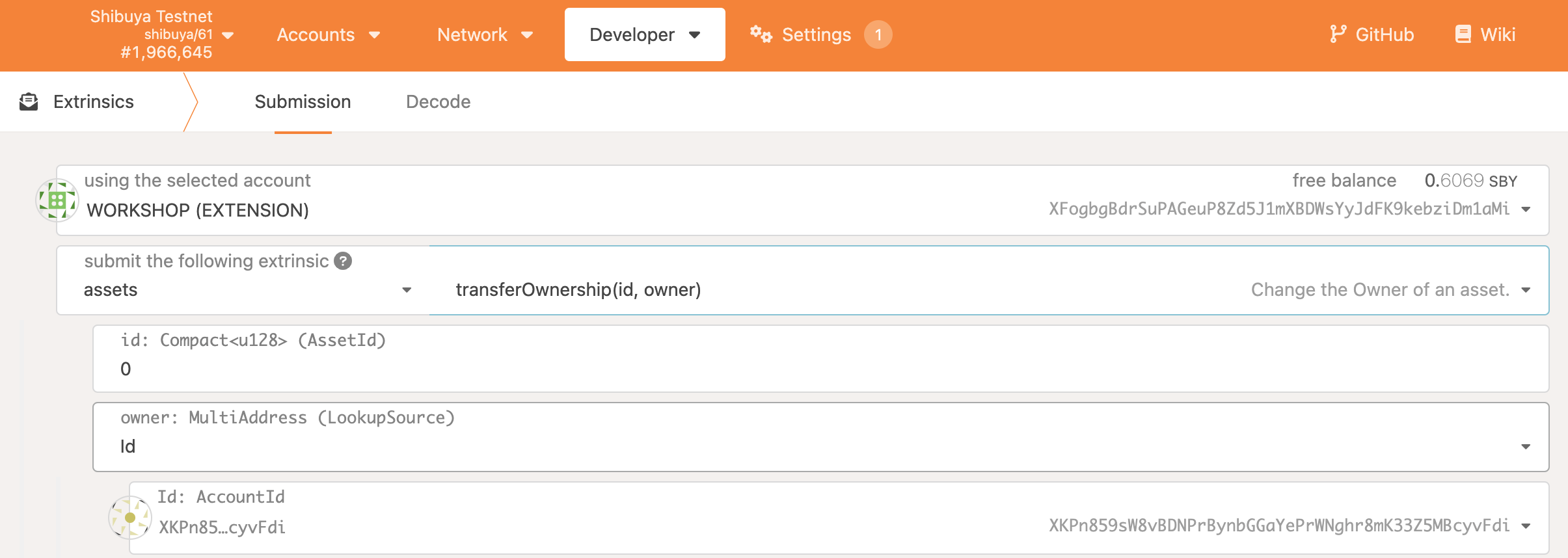
Task: Click the Settings gears icon
Action: (x=761, y=34)
